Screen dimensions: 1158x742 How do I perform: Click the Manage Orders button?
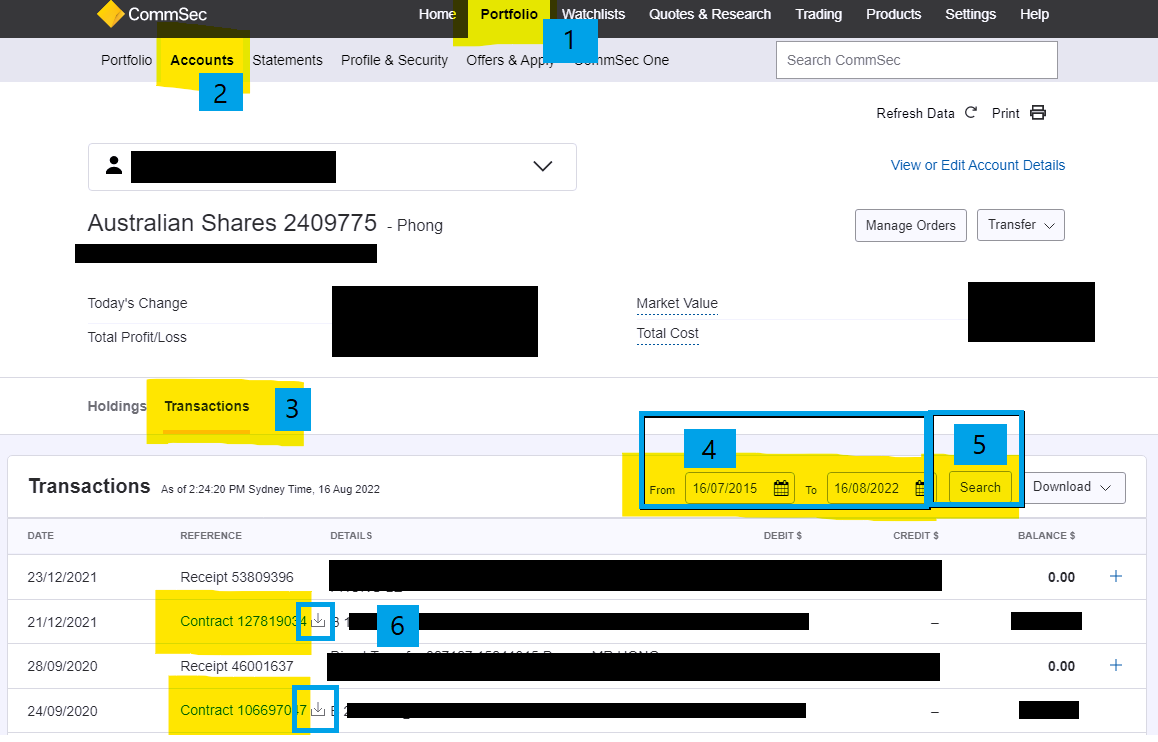911,225
